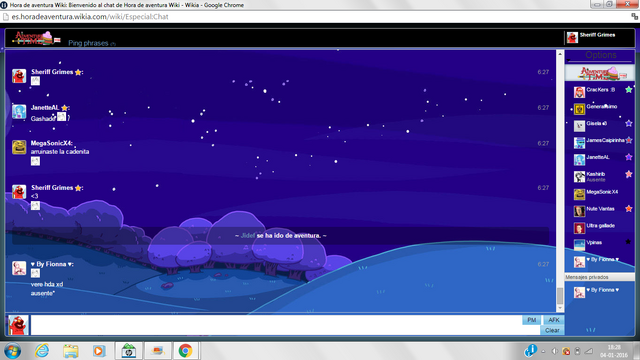Click the star badge next to Gisela
This screenshot has width=640, height=360.
click(629, 123)
